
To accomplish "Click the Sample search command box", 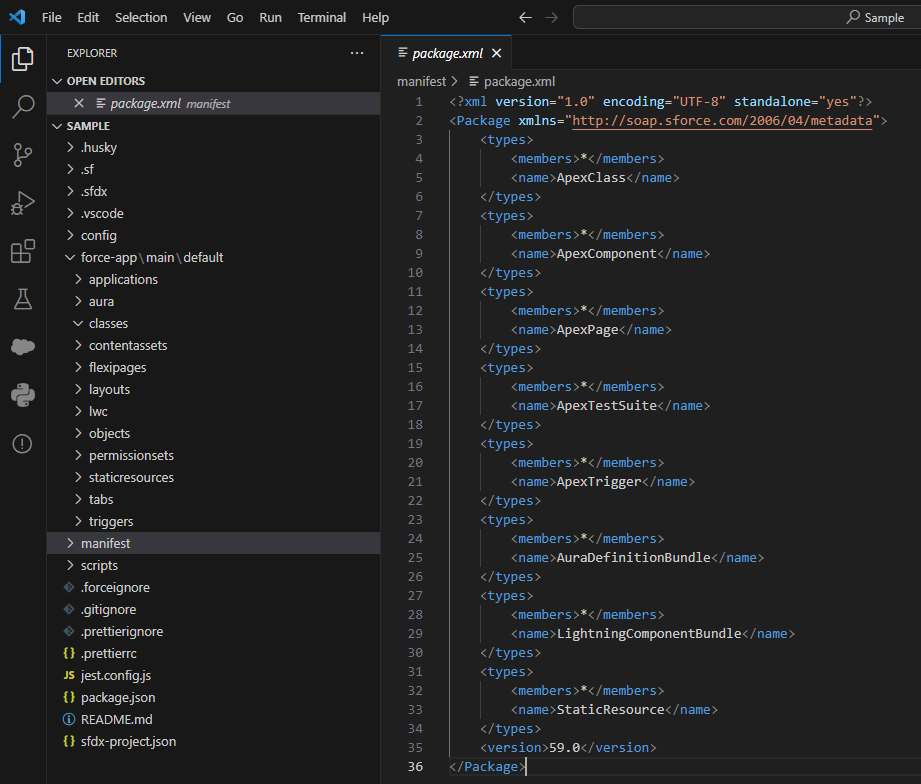I will [x=746, y=17].
